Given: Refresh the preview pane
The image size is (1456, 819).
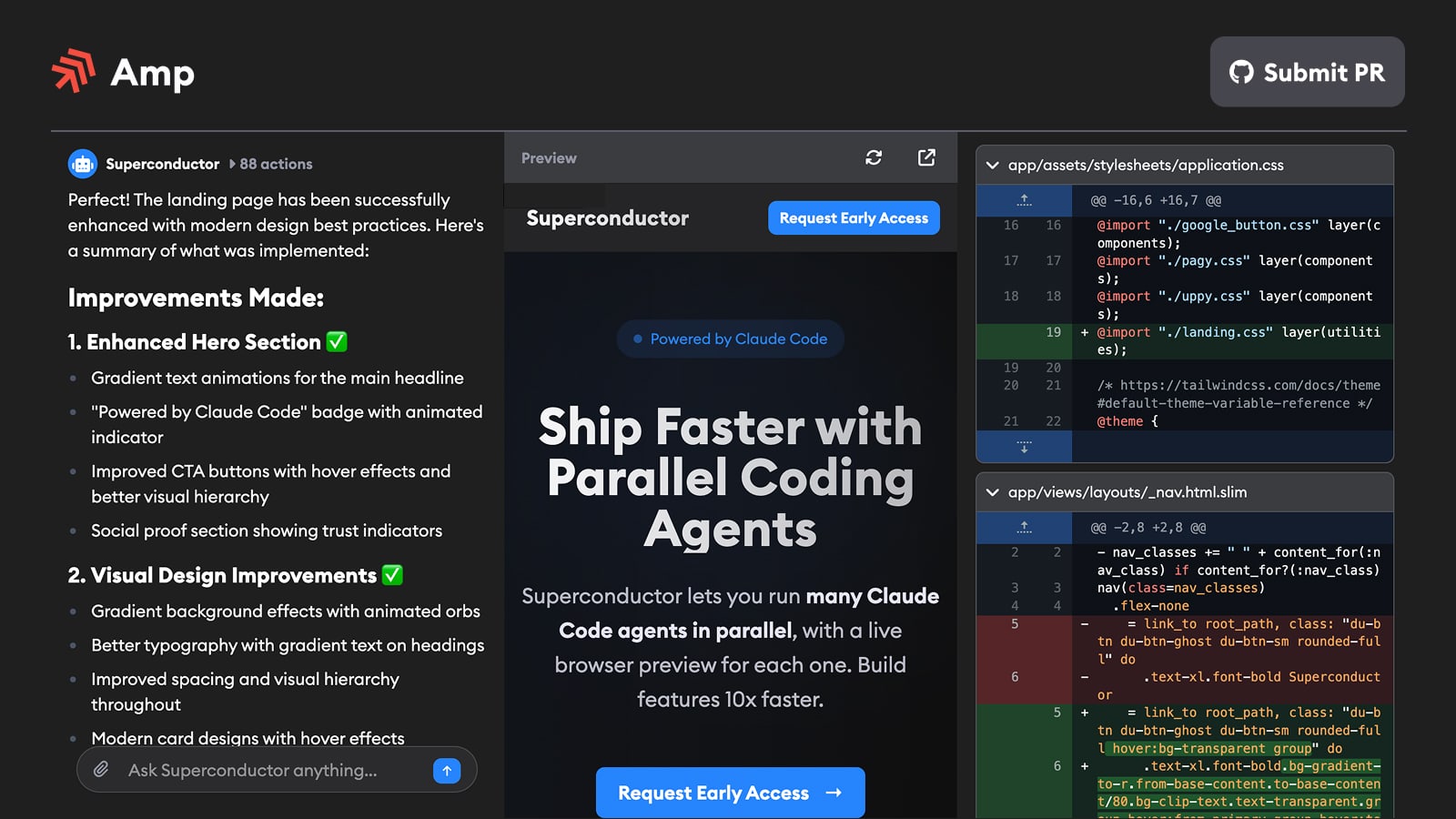Looking at the screenshot, I should click(x=874, y=157).
